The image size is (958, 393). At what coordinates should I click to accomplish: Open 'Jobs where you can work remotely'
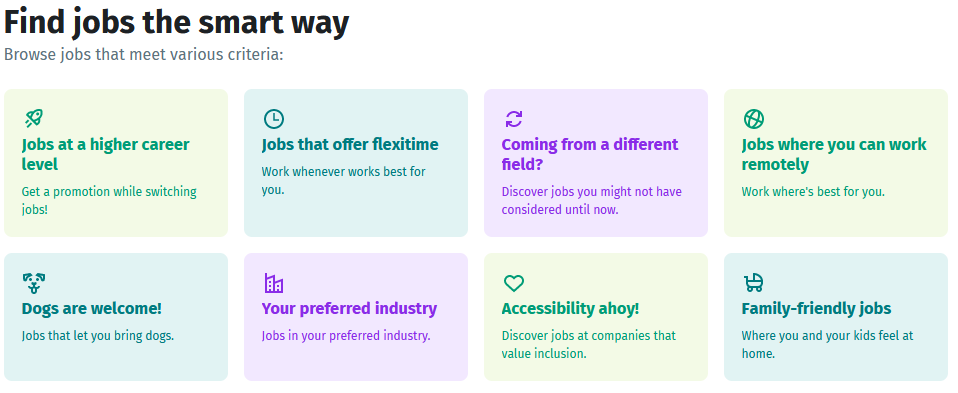[x=834, y=155]
